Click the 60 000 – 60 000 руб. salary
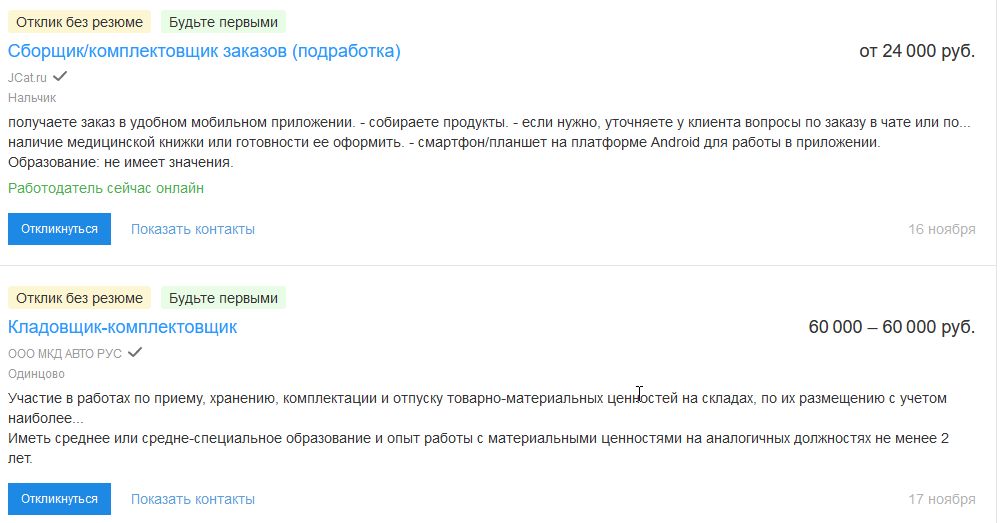Image resolution: width=1007 pixels, height=523 pixels. tap(891, 328)
